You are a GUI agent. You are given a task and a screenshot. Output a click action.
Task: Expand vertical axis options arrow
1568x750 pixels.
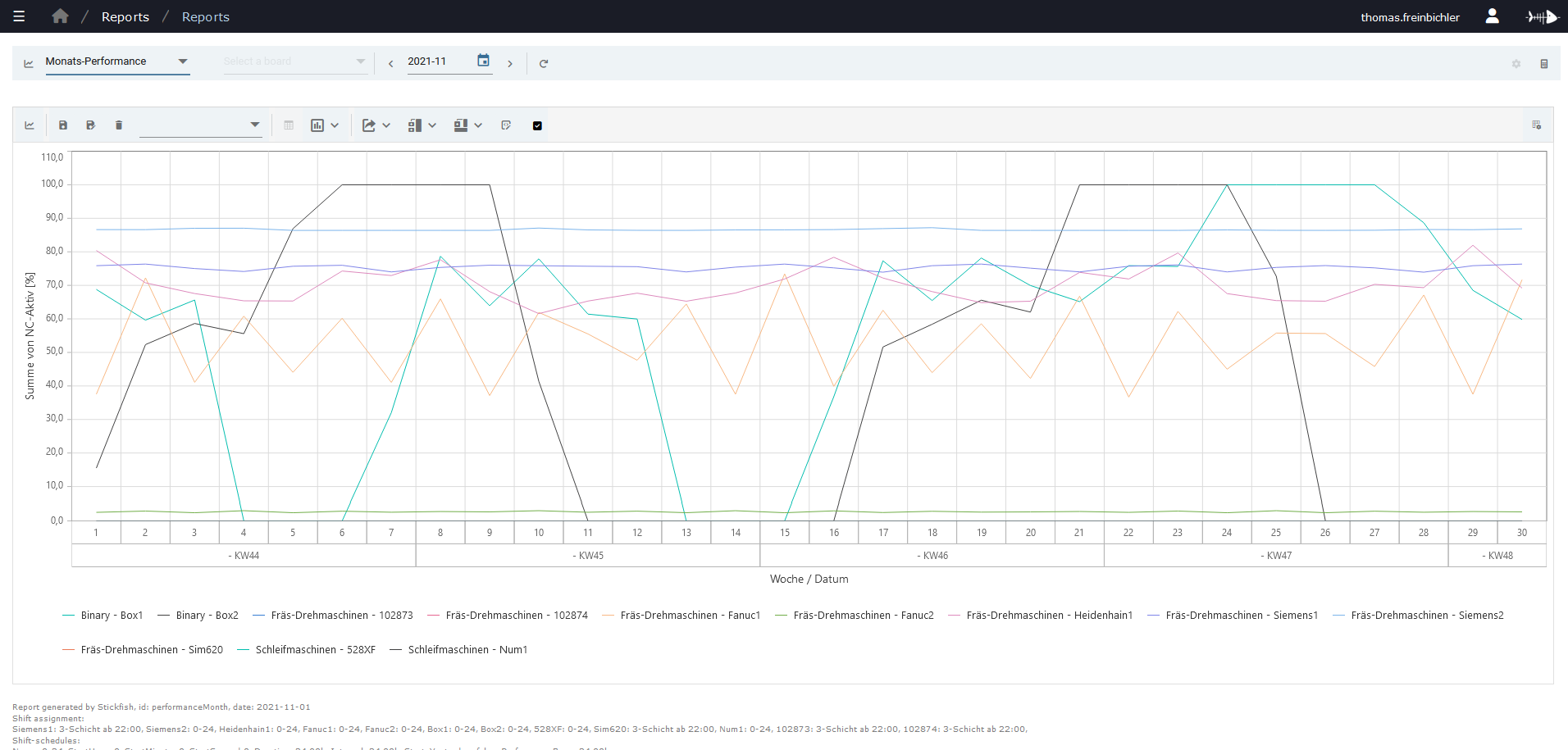[432, 125]
